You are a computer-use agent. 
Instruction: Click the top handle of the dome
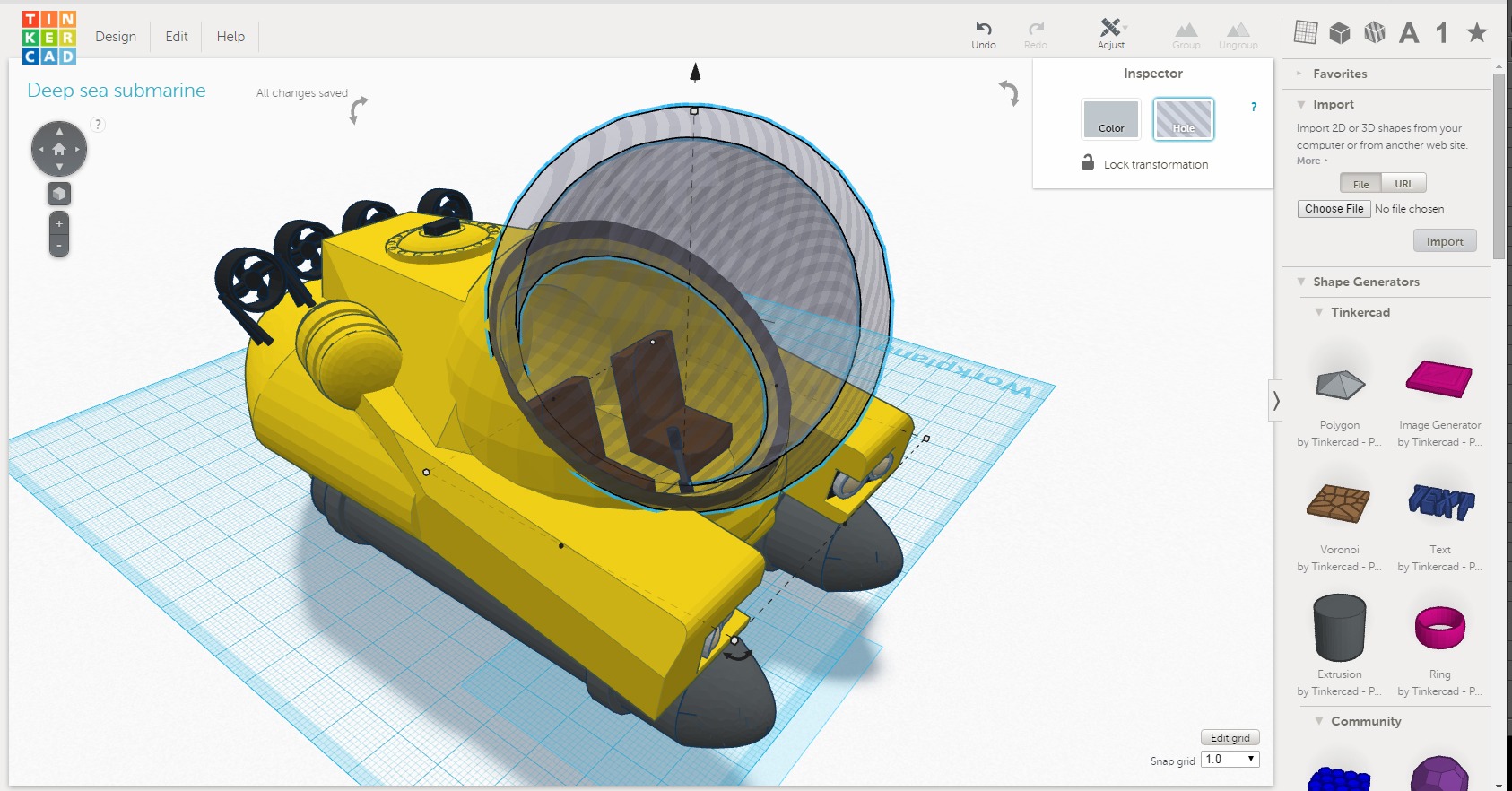pos(694,111)
